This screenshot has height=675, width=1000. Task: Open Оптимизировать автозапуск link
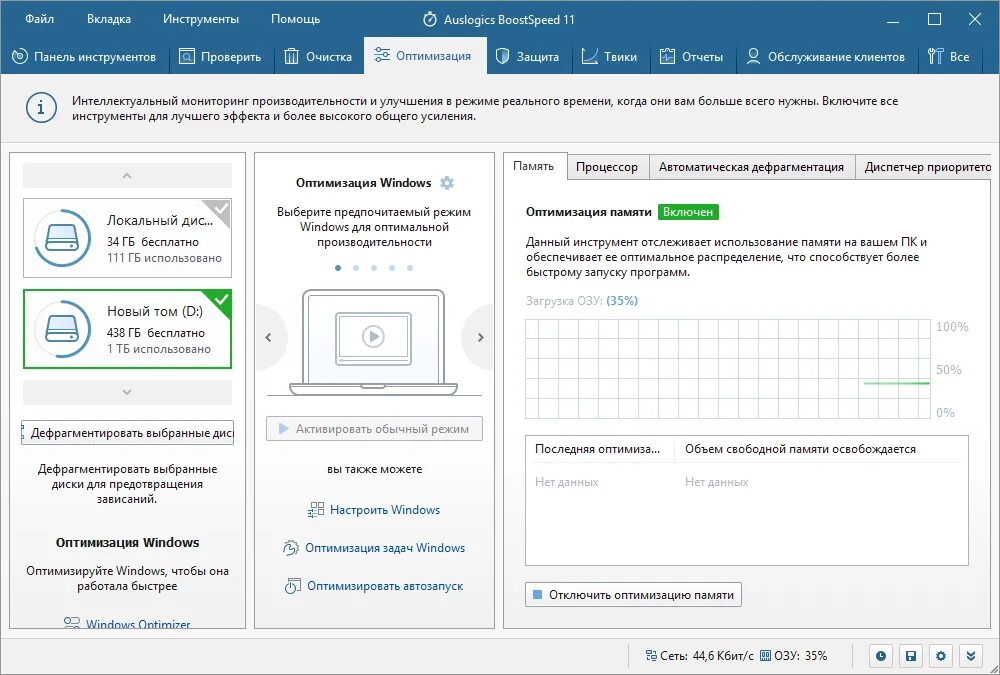click(x=385, y=586)
